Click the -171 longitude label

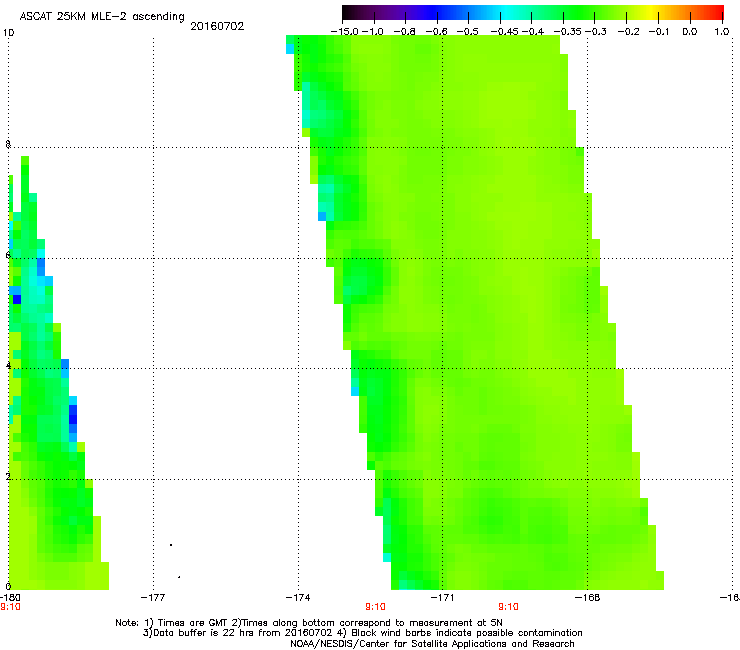pyautogui.click(x=442, y=598)
